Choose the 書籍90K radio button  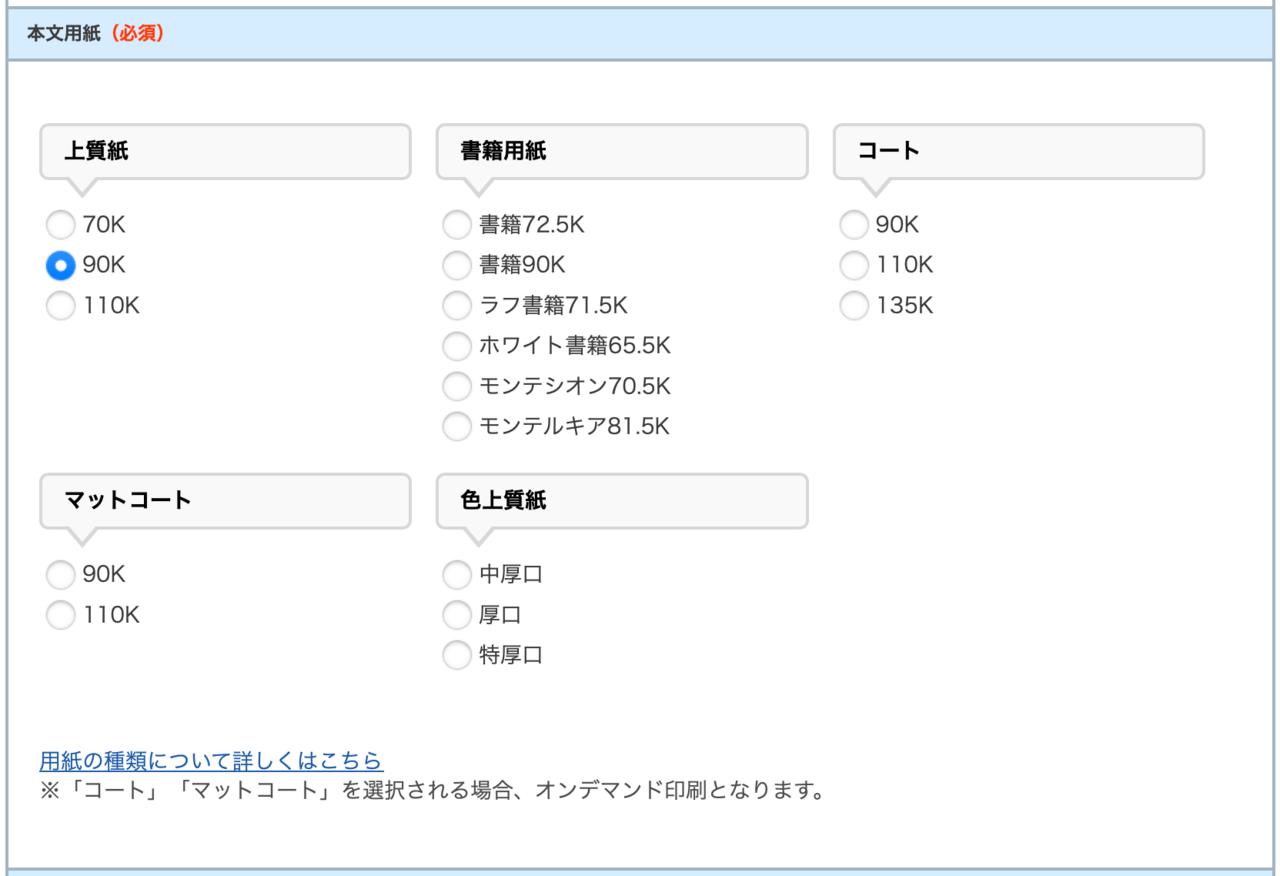(457, 265)
